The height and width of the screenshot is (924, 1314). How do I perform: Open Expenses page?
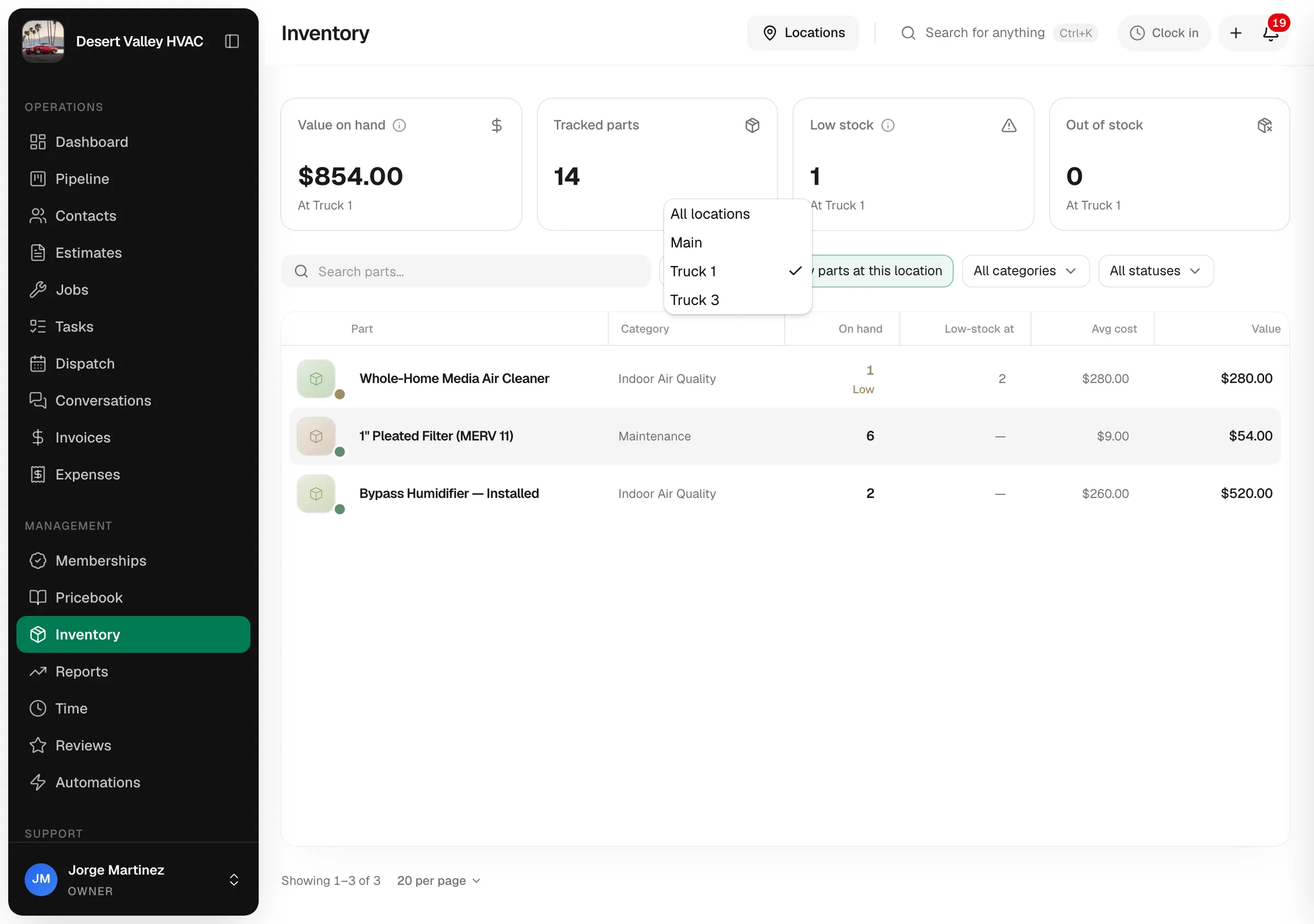134,474
